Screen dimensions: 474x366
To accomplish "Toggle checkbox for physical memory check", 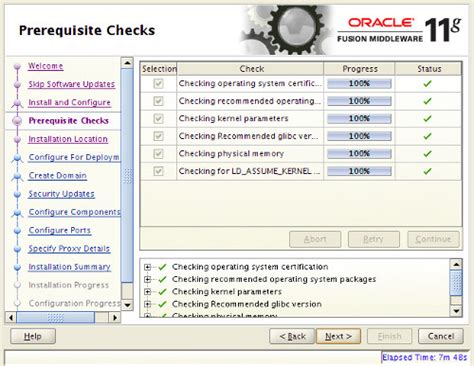I will pos(158,154).
